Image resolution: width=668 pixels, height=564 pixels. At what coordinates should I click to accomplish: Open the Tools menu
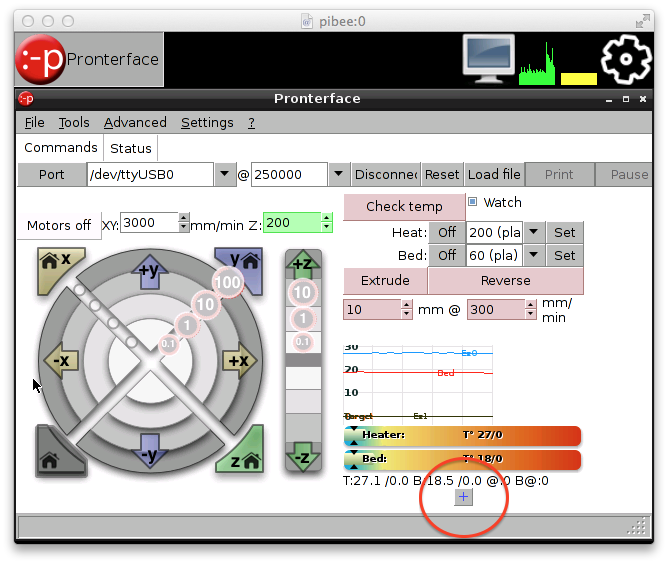(x=74, y=123)
